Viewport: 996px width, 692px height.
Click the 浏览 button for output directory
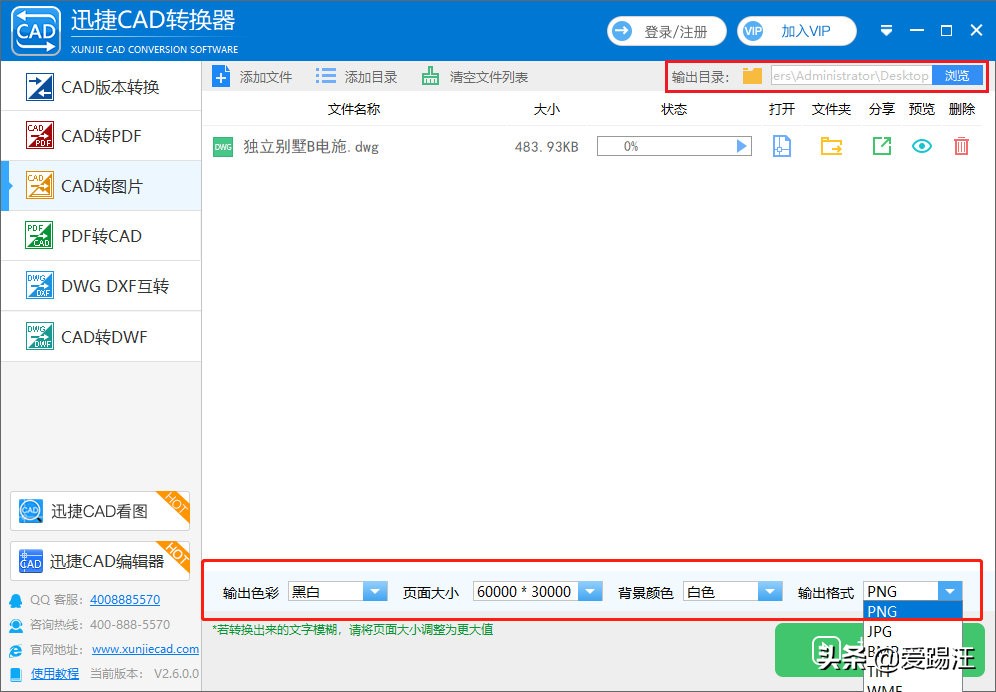pyautogui.click(x=957, y=75)
